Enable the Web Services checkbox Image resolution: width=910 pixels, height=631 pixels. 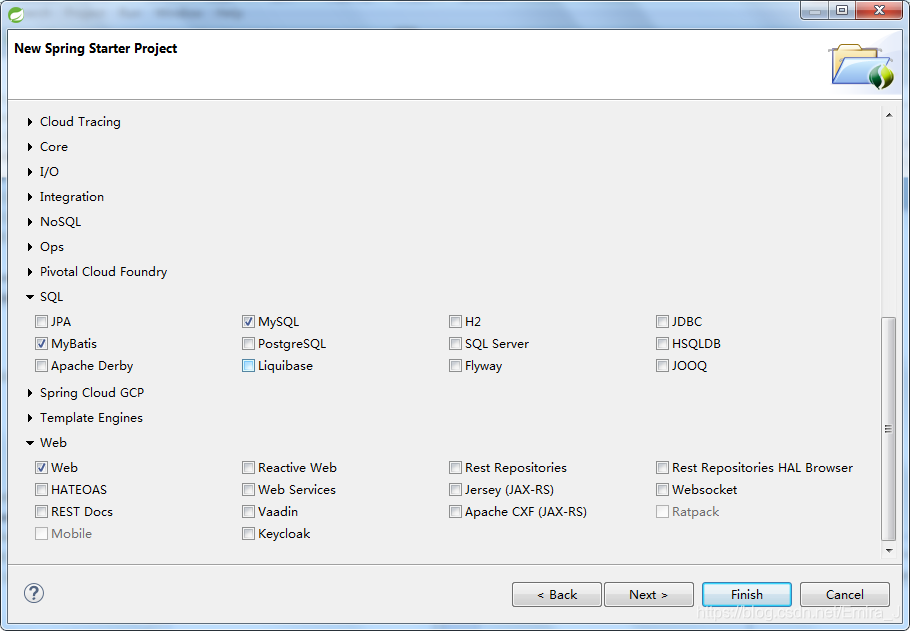248,489
